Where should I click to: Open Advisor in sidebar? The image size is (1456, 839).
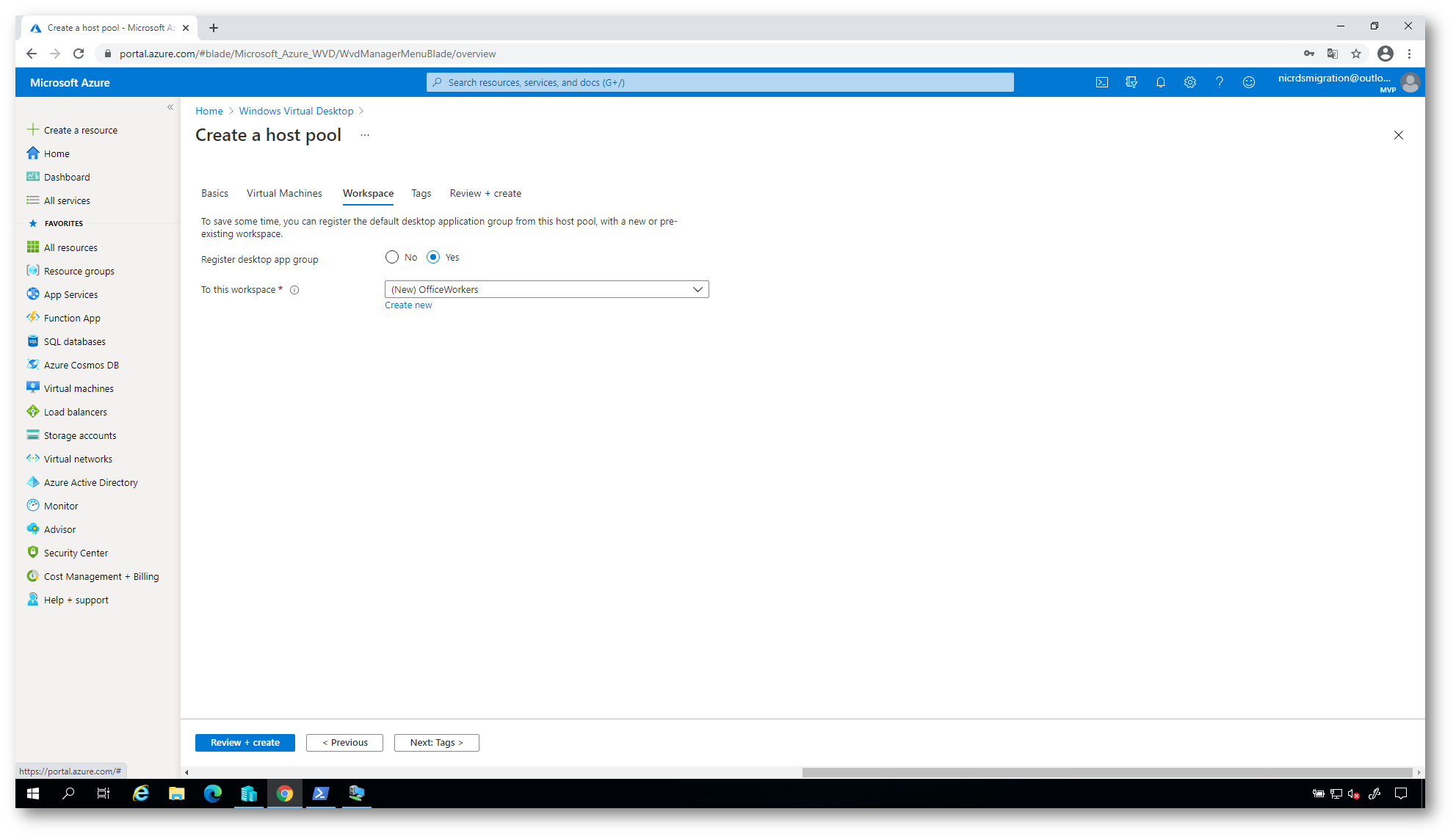click(51, 529)
